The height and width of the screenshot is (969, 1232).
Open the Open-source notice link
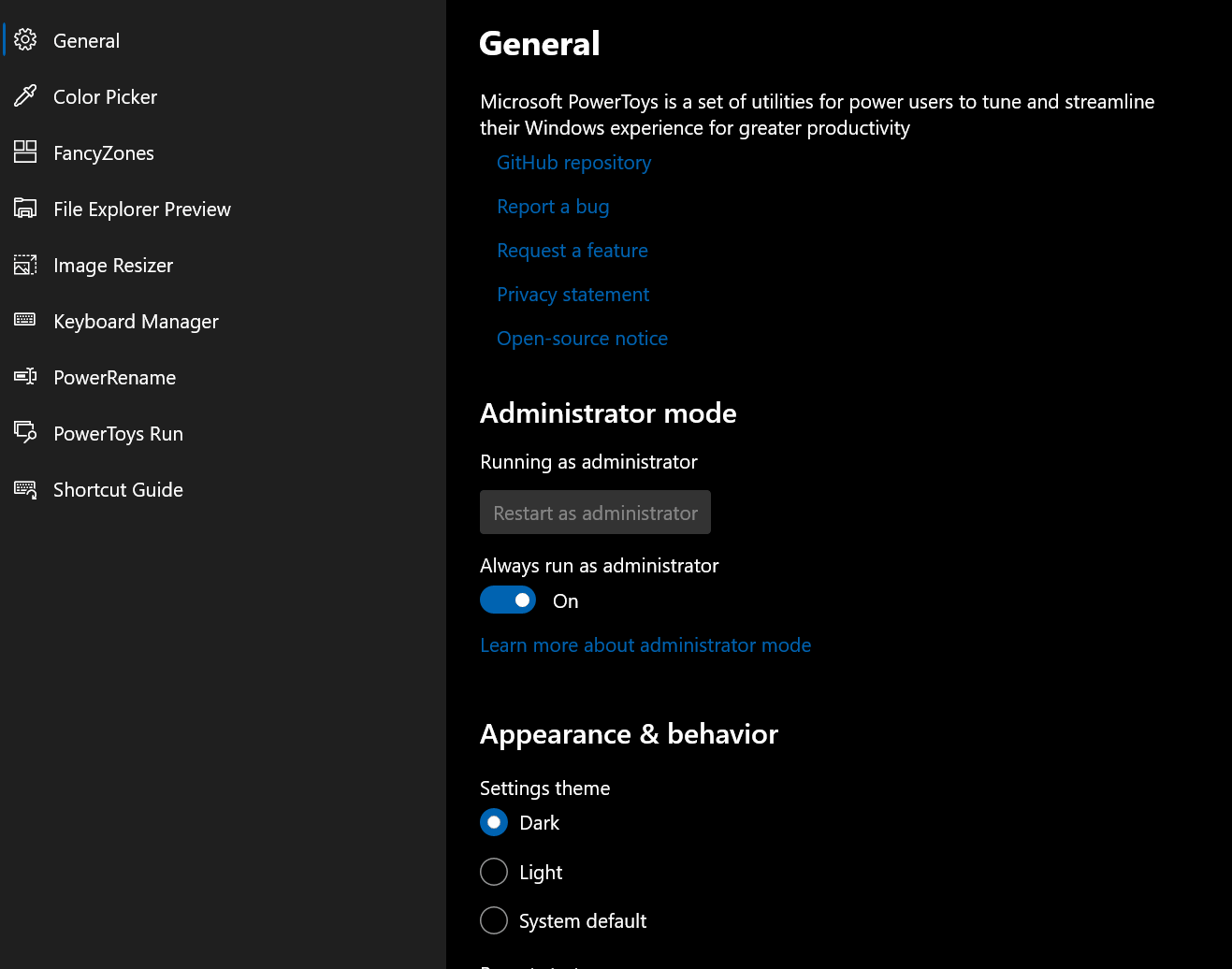tap(582, 339)
